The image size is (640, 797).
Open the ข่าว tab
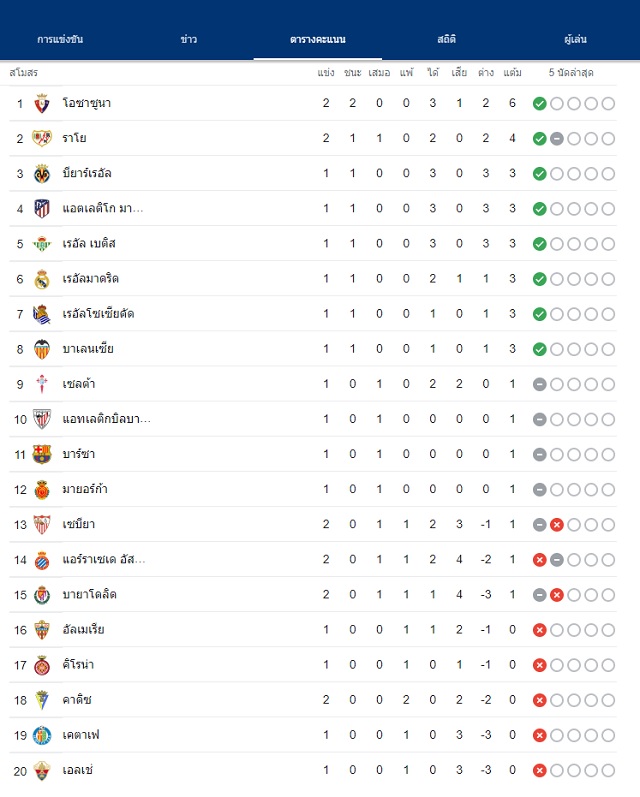click(x=189, y=39)
